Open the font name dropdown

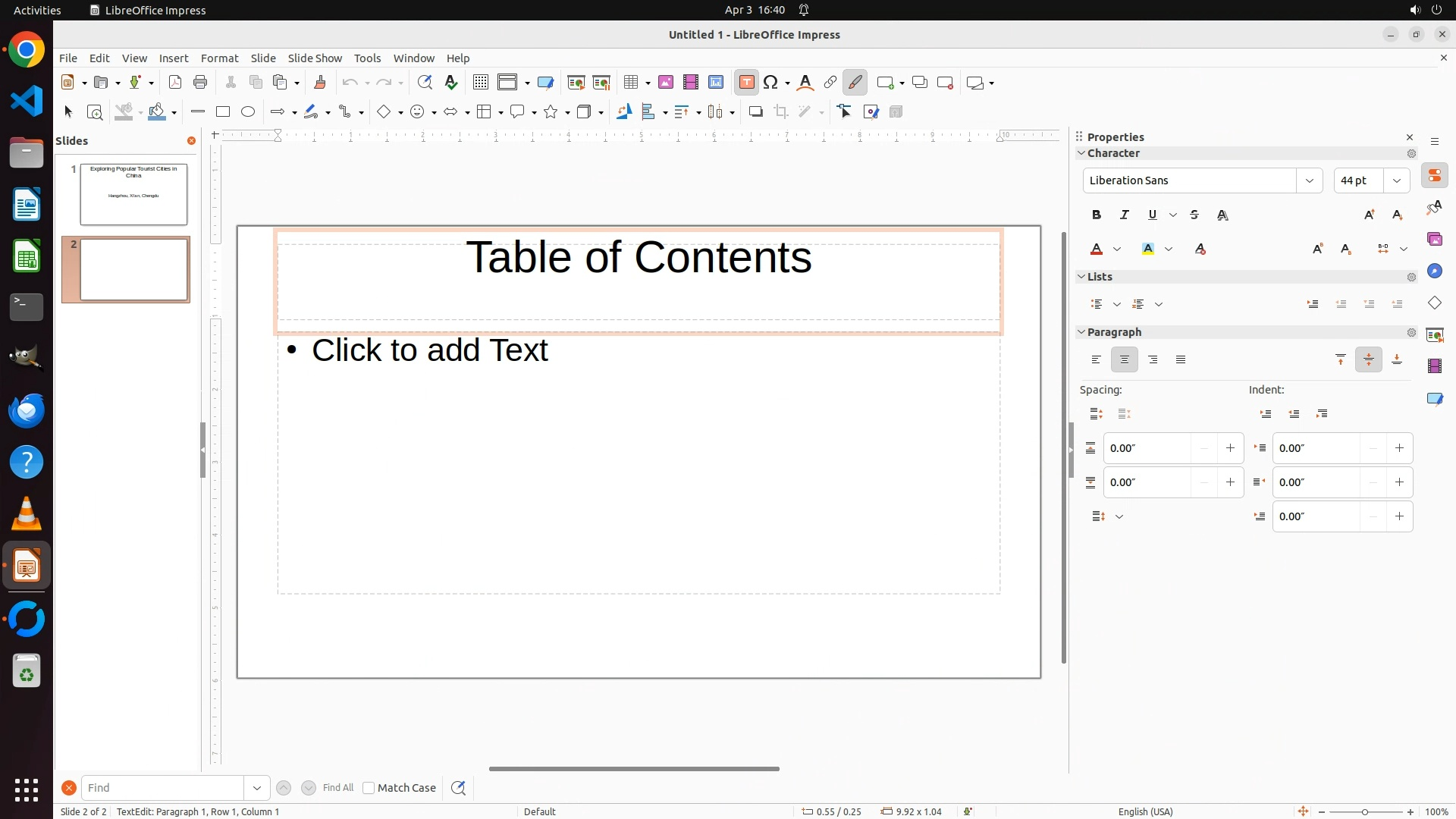pos(1309,180)
